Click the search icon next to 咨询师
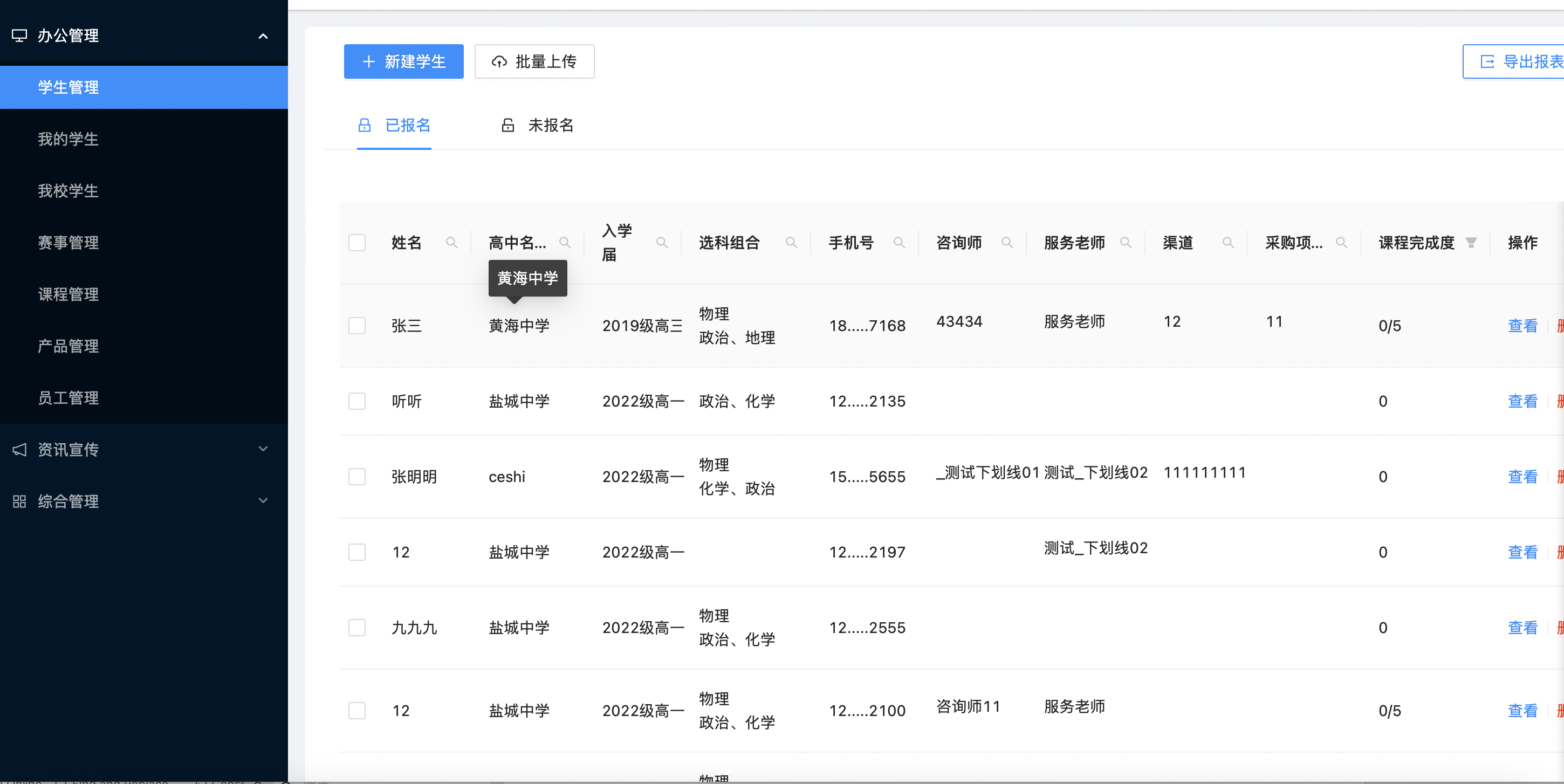This screenshot has height=784, width=1564. 1007,243
